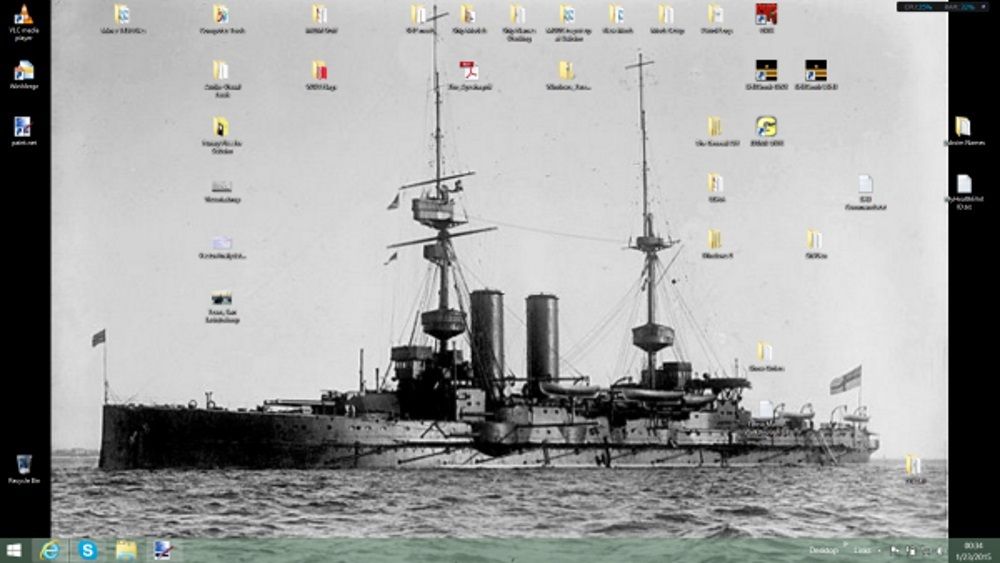This screenshot has height=563, width=1000.
Task: Click the Windows Start button
Action: pyautogui.click(x=13, y=550)
